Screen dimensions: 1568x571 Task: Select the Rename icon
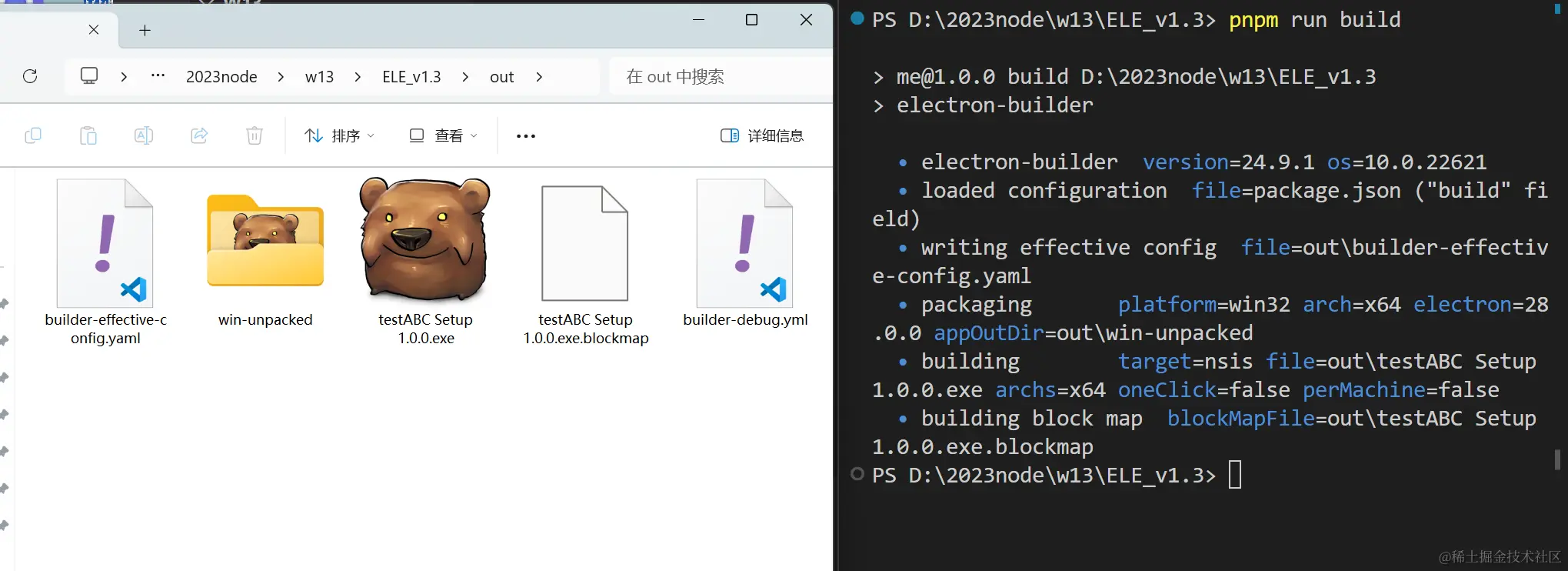pyautogui.click(x=144, y=135)
